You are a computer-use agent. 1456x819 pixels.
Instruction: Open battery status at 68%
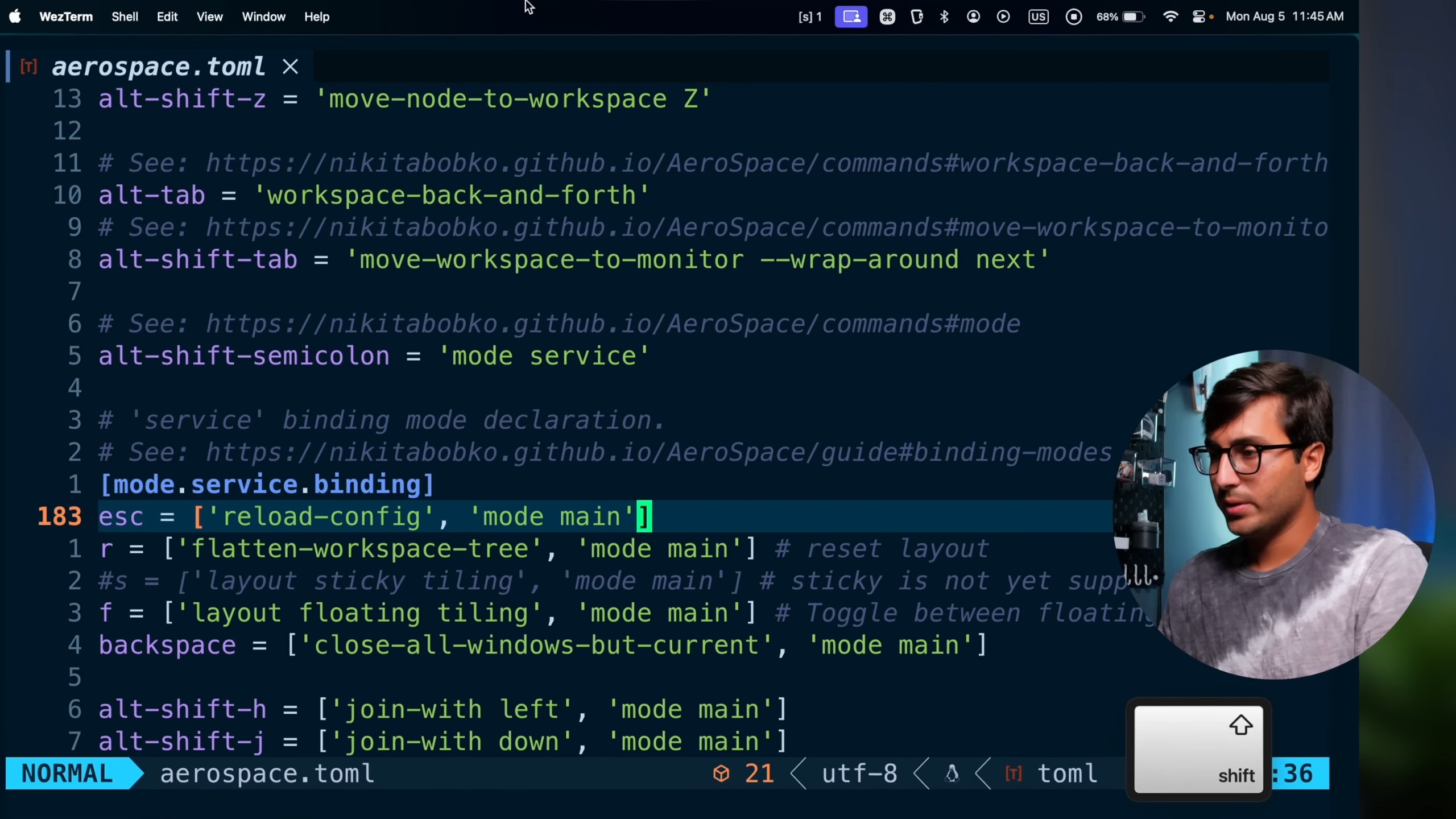click(1120, 17)
